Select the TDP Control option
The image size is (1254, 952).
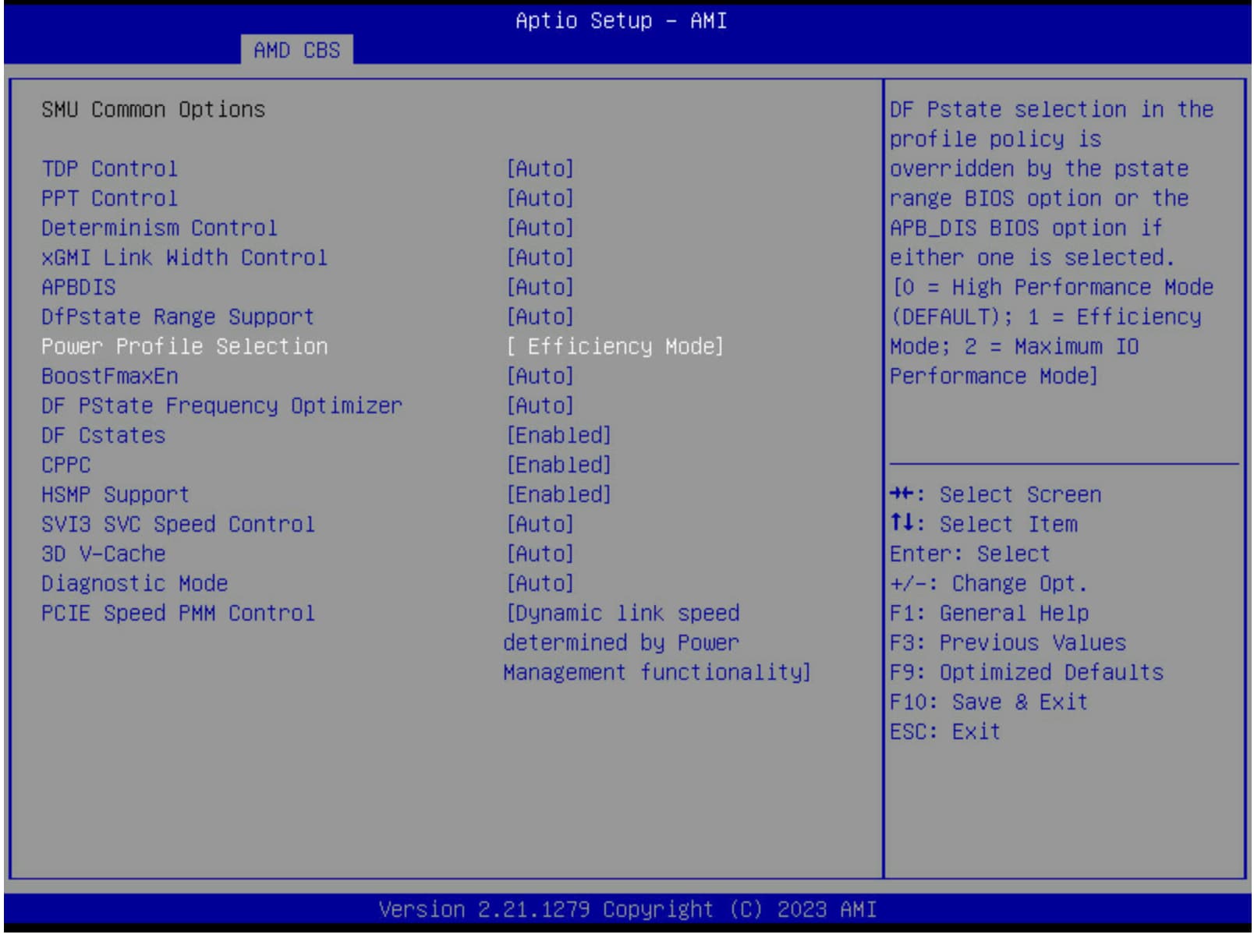click(x=109, y=169)
